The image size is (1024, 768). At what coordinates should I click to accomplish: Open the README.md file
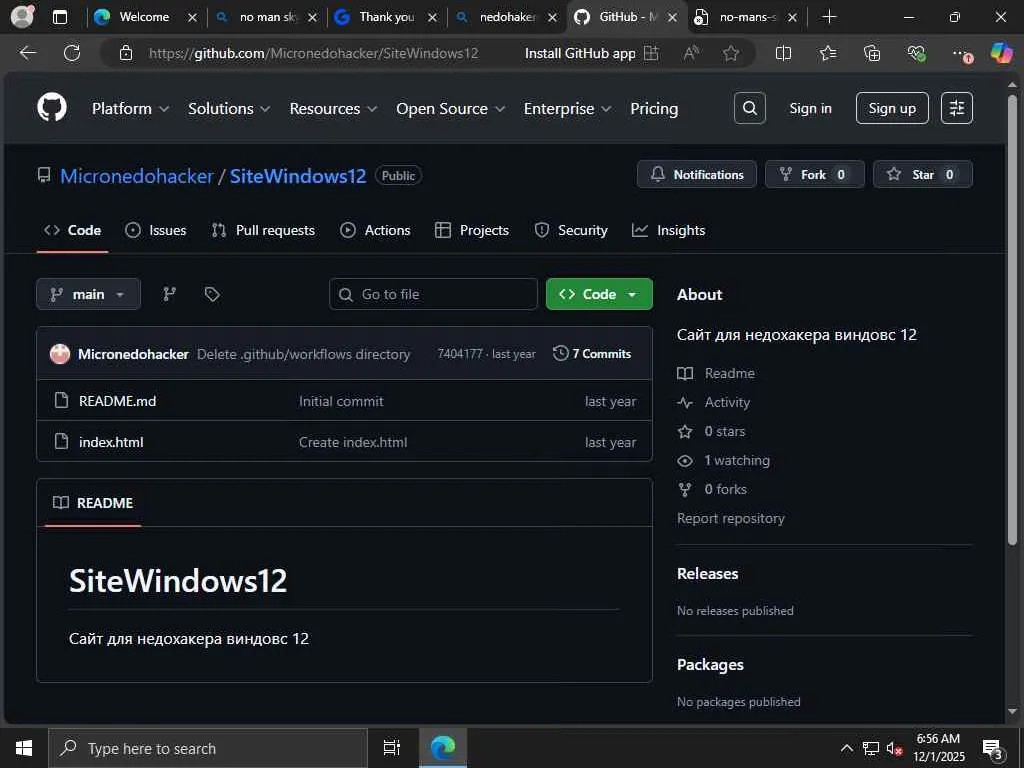pyautogui.click(x=118, y=401)
